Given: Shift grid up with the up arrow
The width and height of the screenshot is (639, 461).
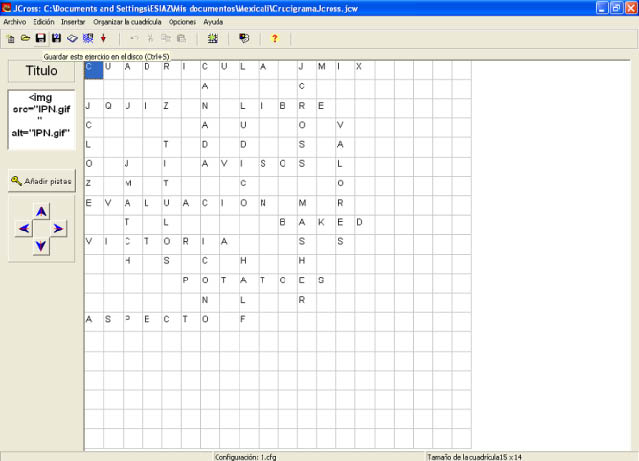Looking at the screenshot, I should 41,212.
